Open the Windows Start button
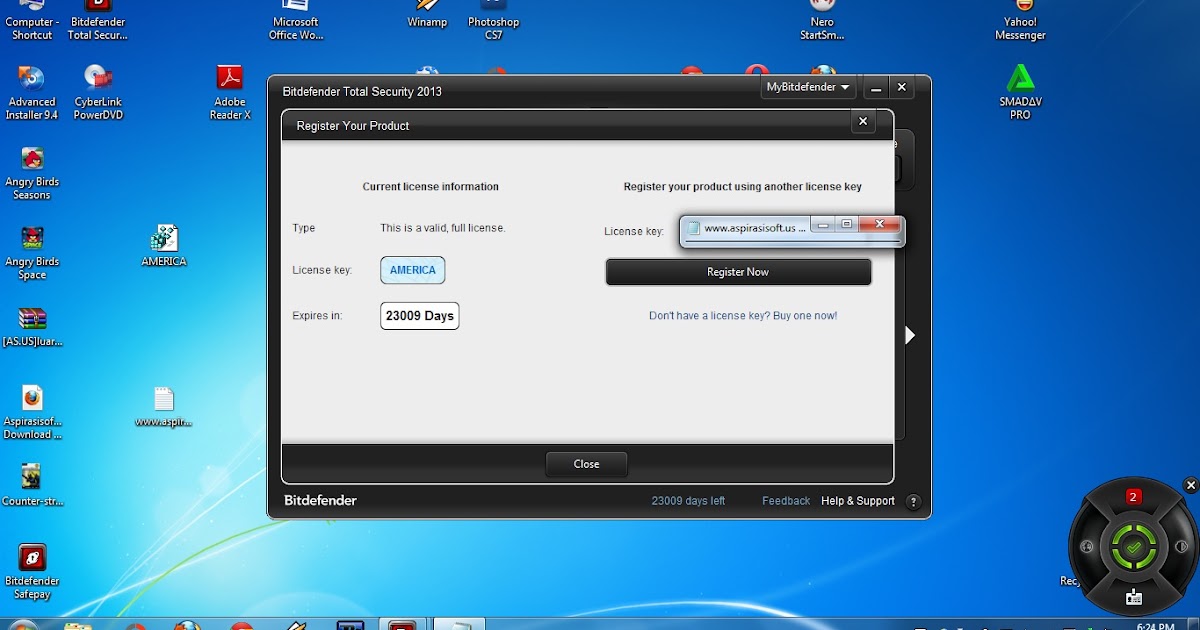 [22, 625]
